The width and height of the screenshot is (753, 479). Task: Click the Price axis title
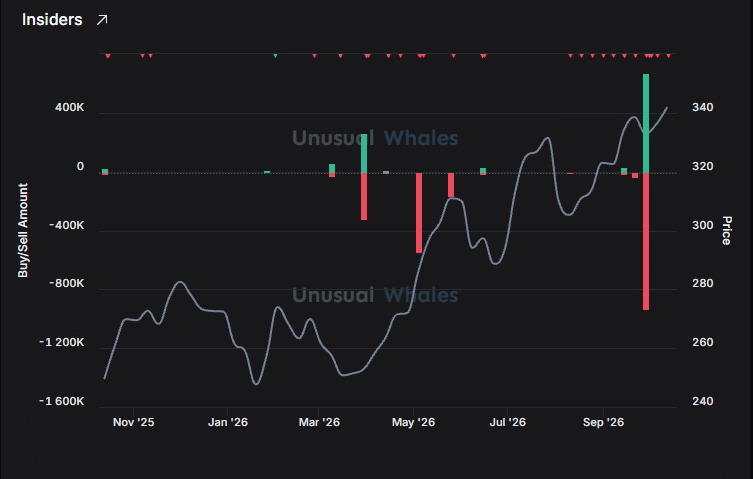tap(727, 231)
